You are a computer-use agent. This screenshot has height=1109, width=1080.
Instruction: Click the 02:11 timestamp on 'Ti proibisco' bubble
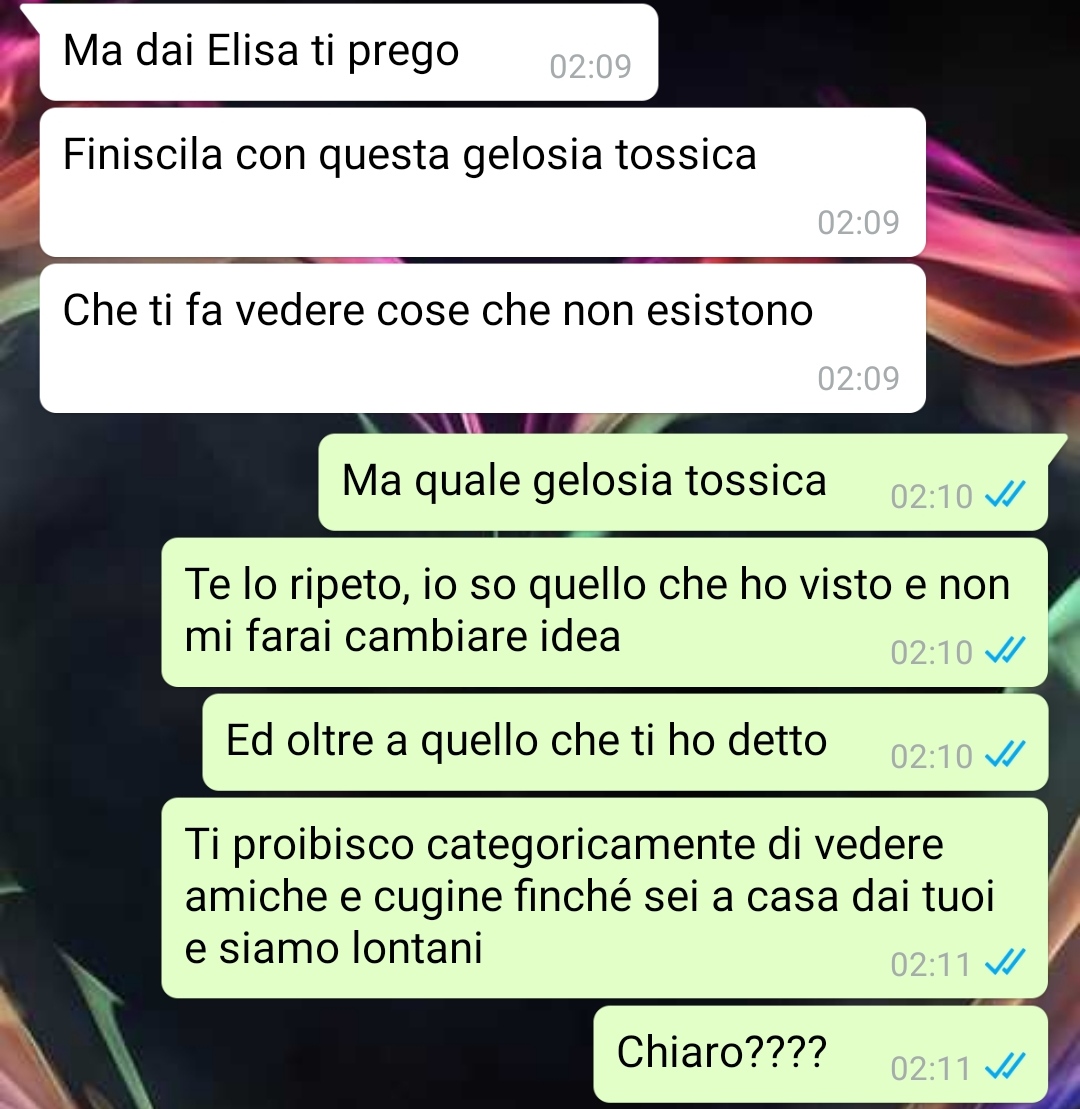[931, 965]
